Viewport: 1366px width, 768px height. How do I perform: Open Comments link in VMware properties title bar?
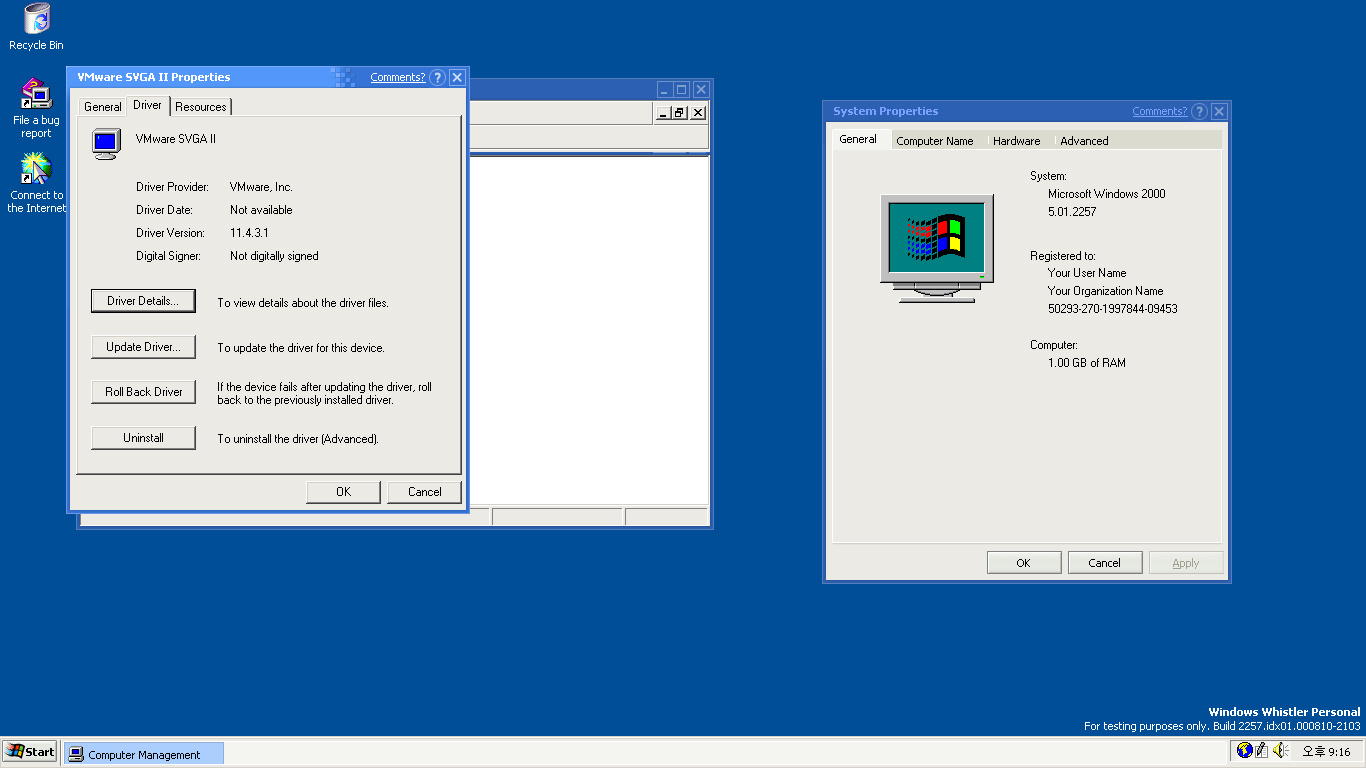[397, 77]
